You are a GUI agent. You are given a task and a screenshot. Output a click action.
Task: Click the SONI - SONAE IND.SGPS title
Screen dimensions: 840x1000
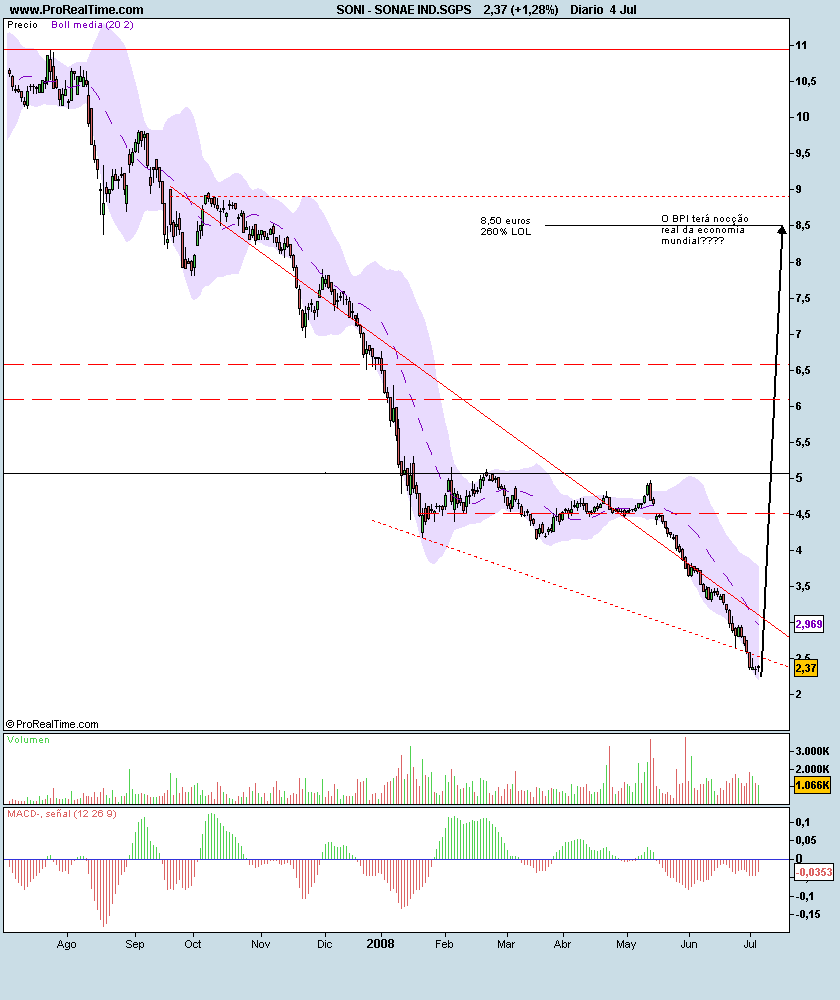[404, 10]
